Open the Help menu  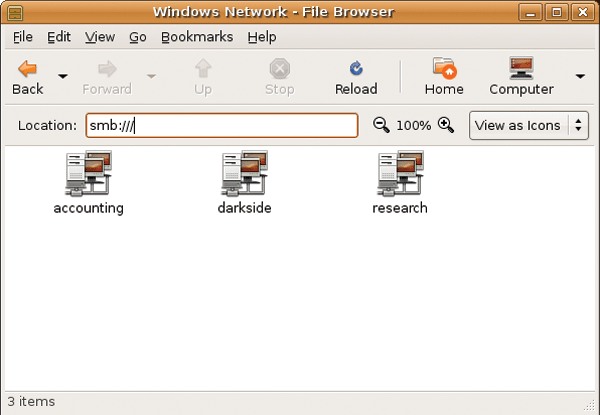[x=262, y=37]
